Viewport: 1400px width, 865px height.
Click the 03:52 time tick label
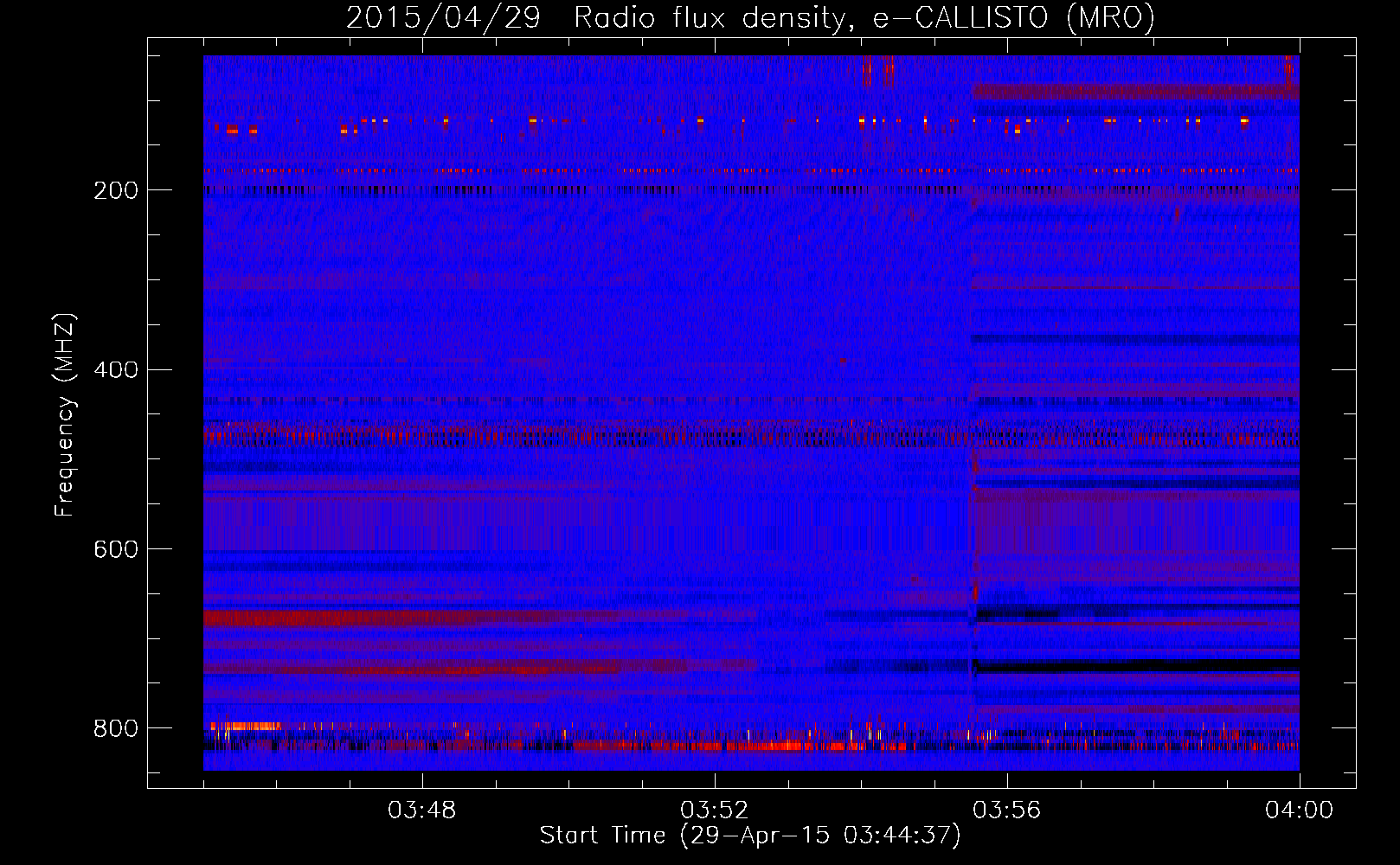point(715,811)
